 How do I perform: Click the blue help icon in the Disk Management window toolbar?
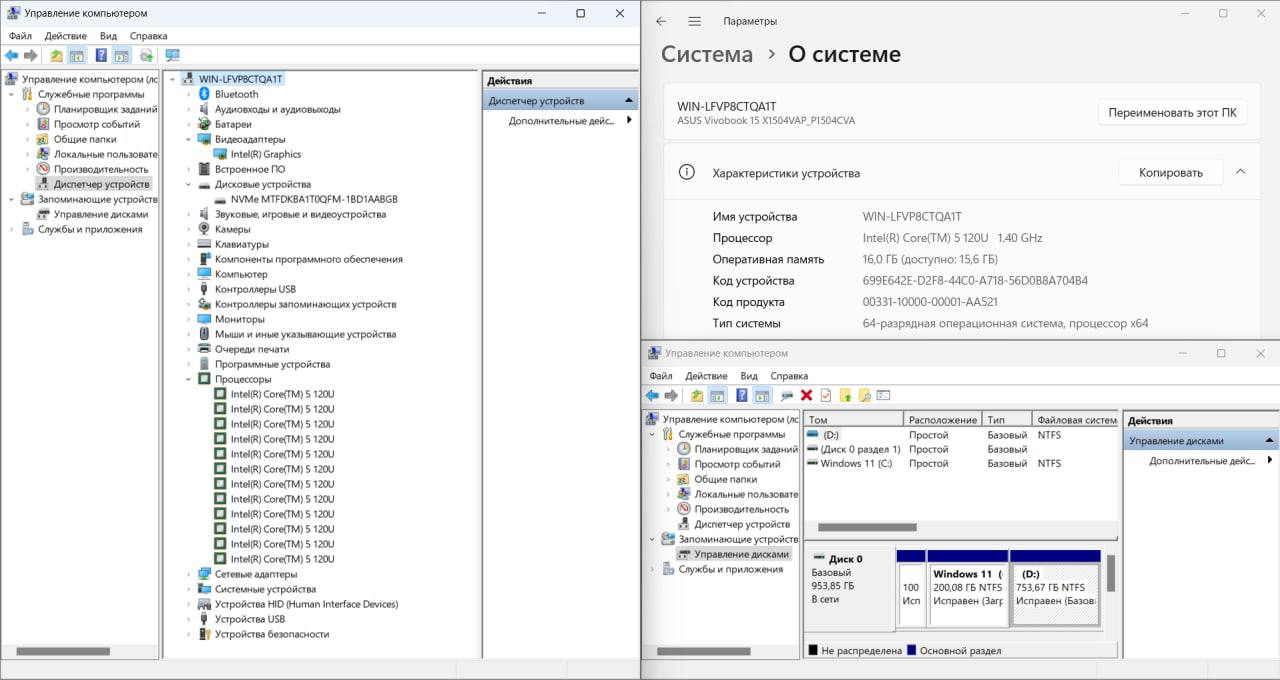coord(742,396)
